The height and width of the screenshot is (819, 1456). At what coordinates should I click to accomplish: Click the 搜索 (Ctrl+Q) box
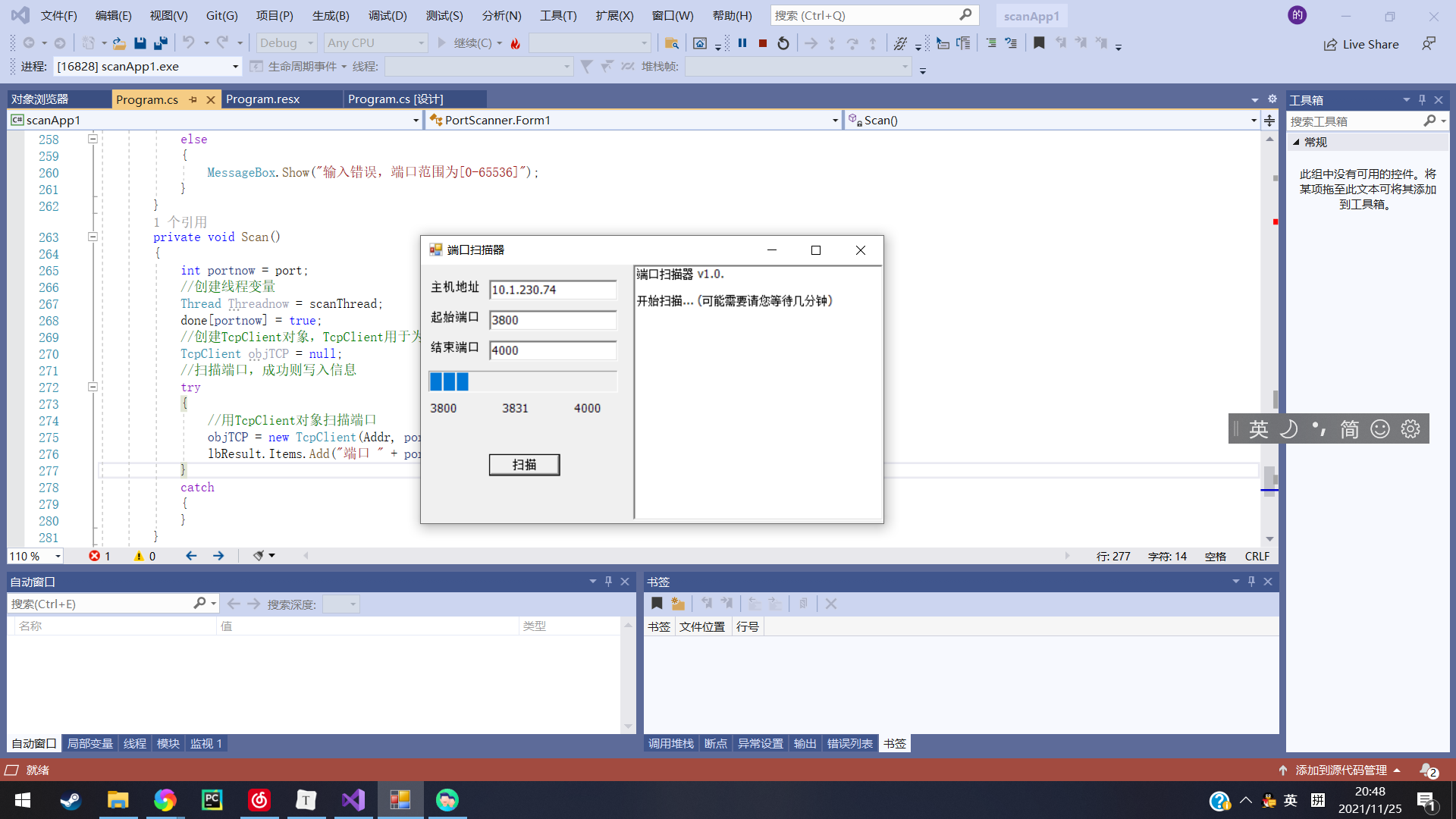874,15
